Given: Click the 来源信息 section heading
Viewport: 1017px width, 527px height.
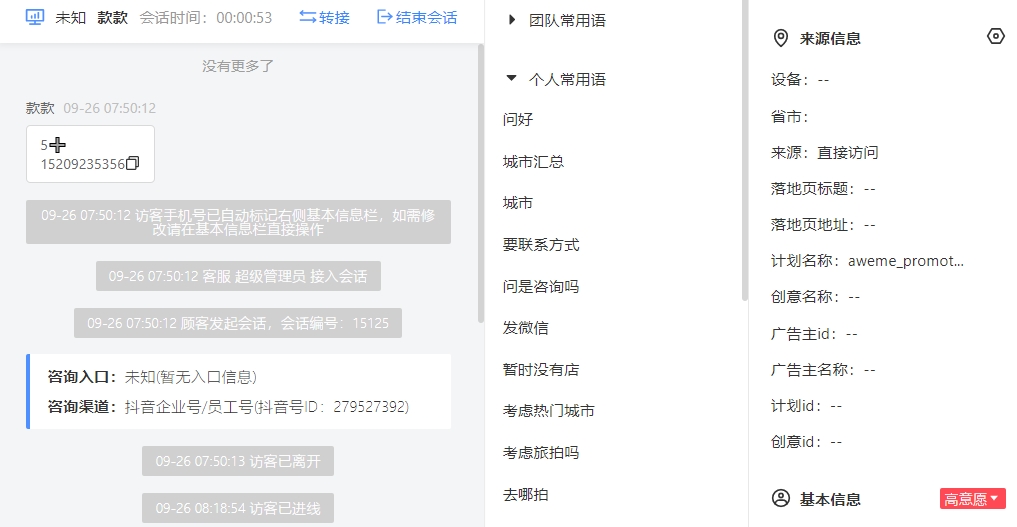Looking at the screenshot, I should click(830, 38).
